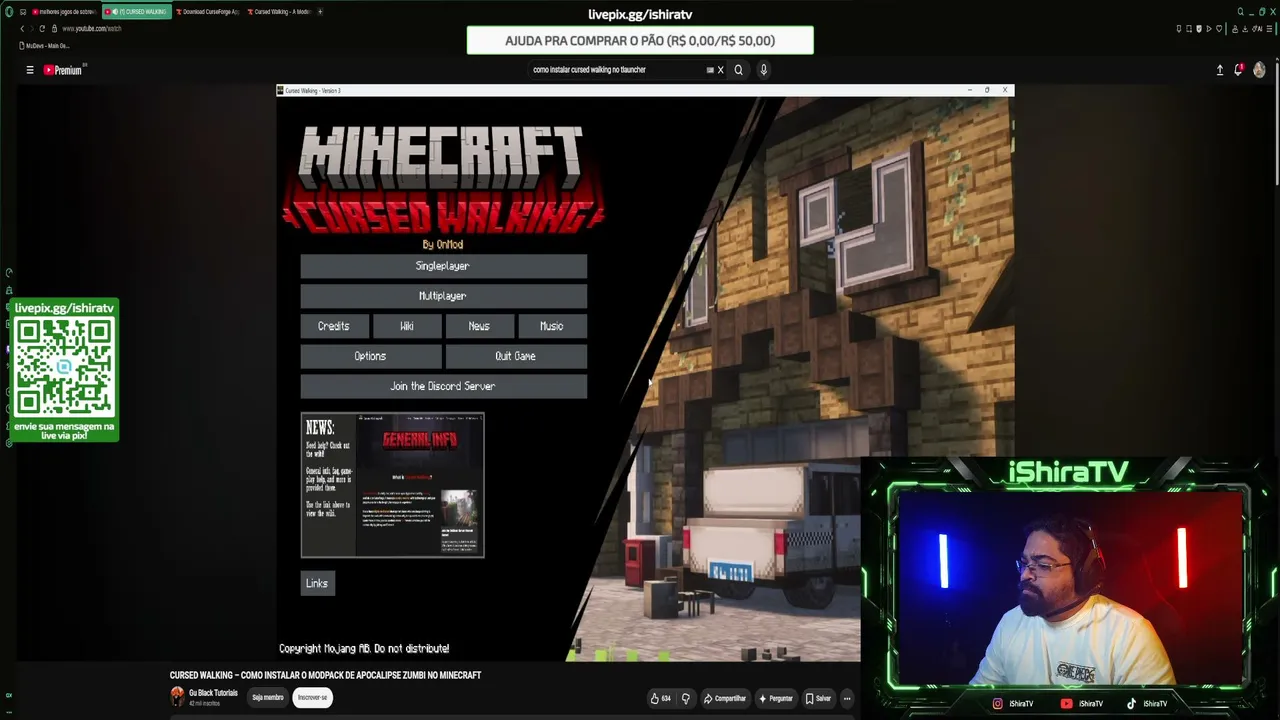Open a new browser tab

tap(321, 12)
